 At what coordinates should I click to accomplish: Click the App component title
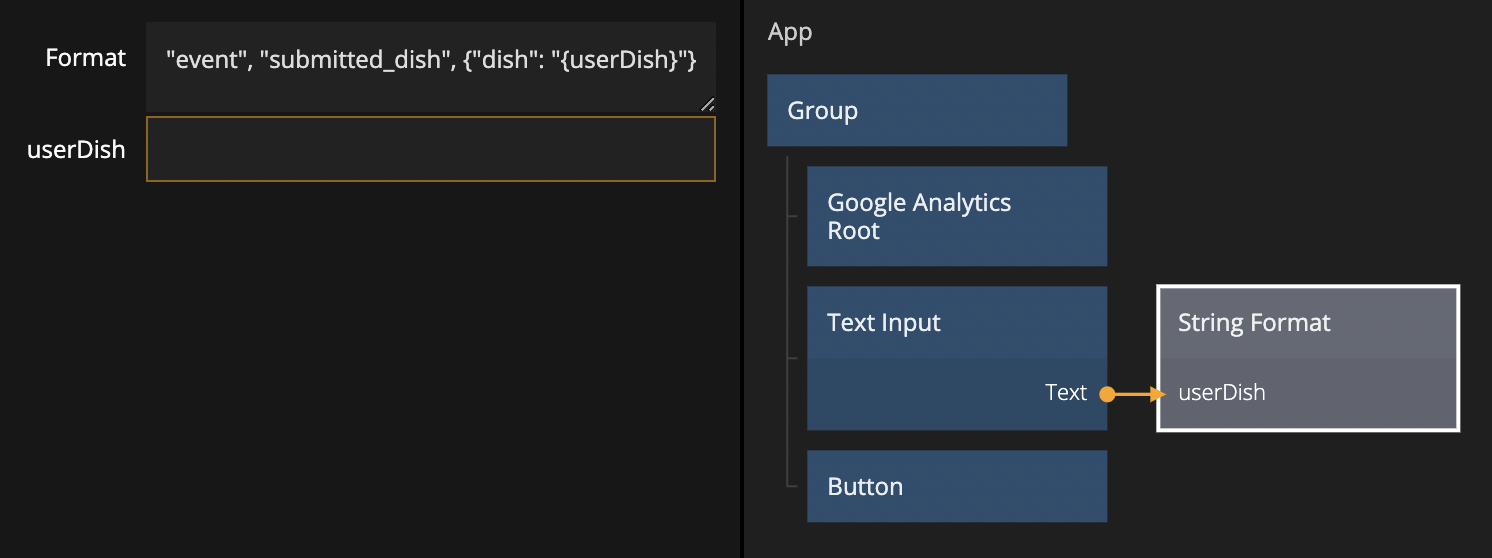(x=790, y=32)
